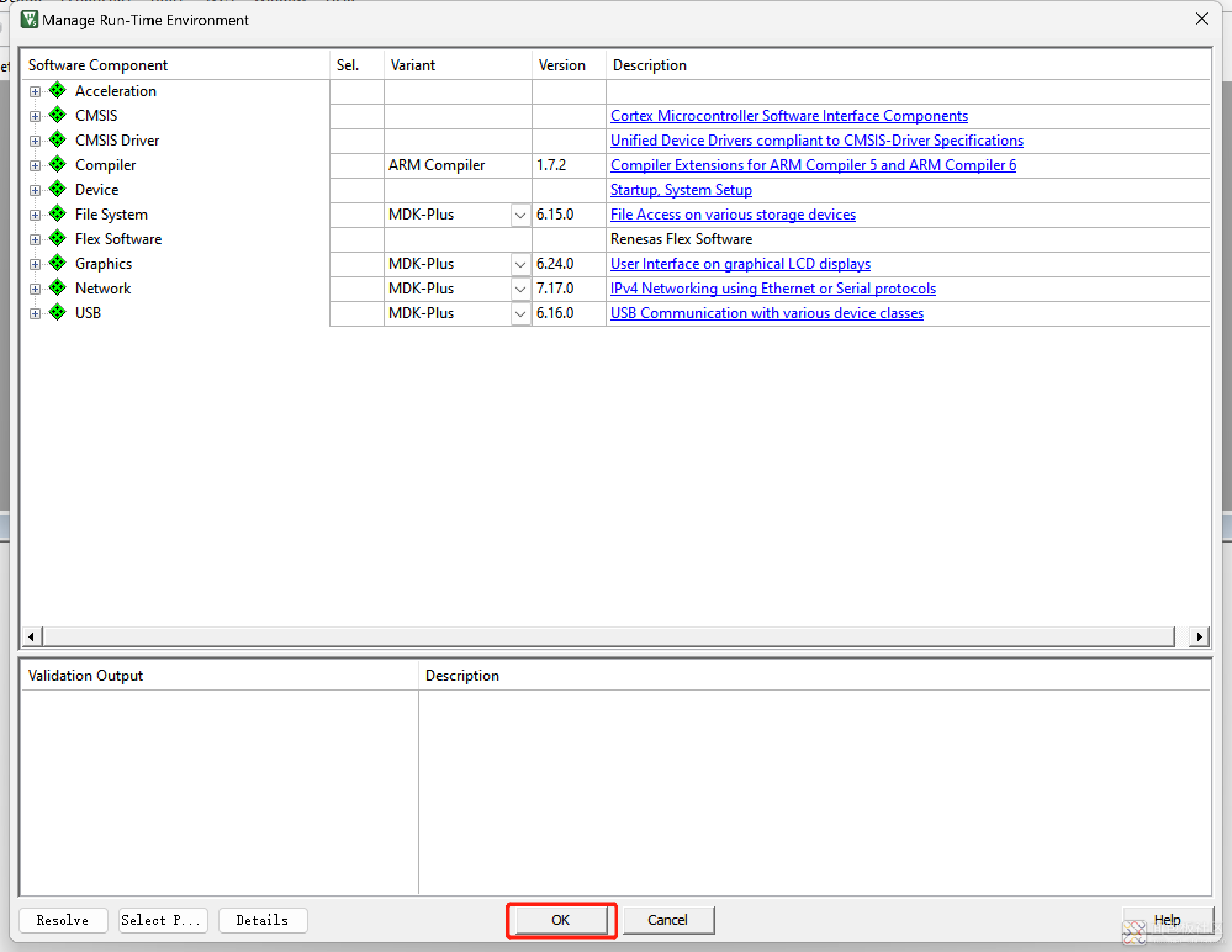Click the File System diamond icon
This screenshot has height=952, width=1232.
57,214
